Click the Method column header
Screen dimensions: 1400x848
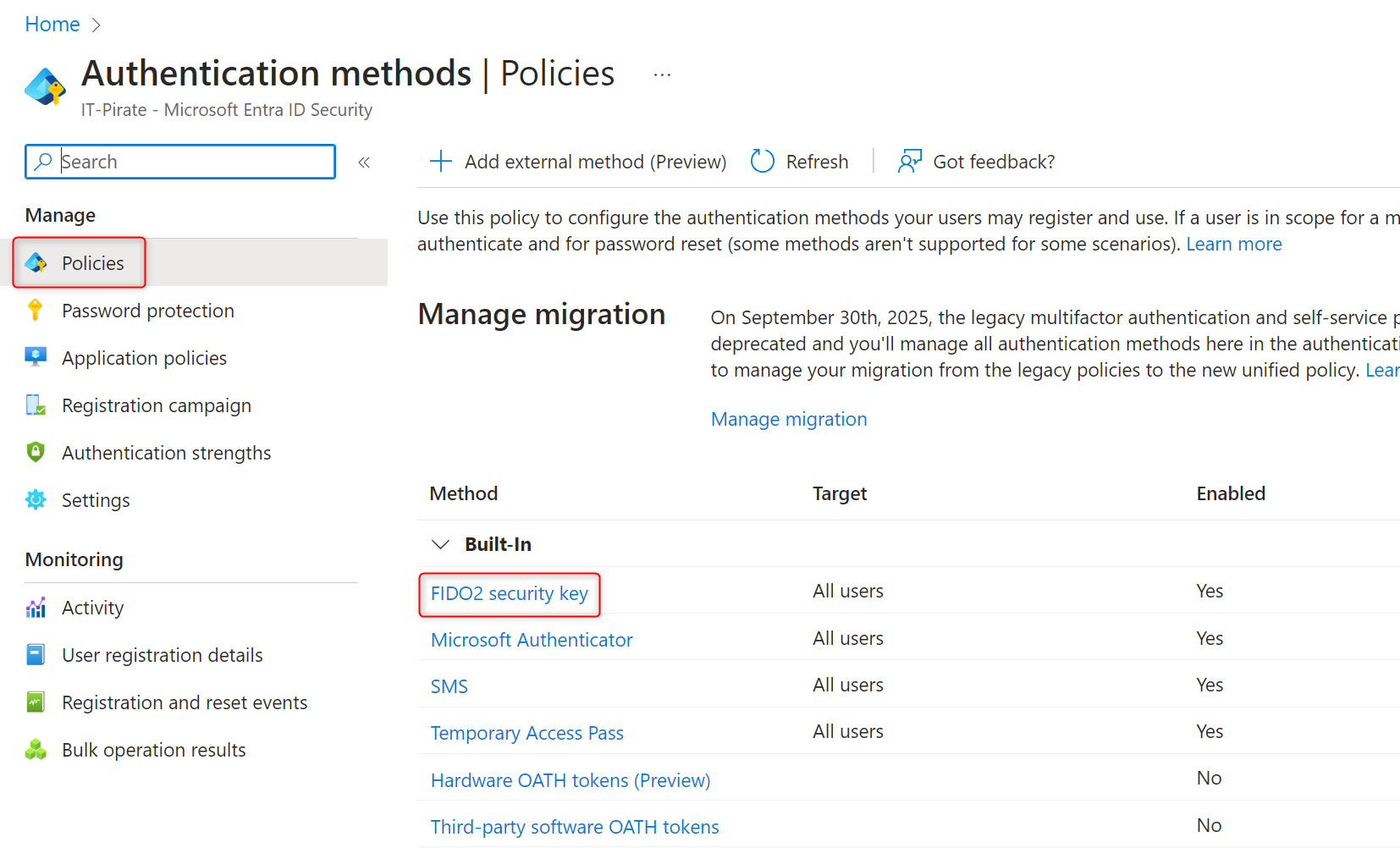tap(463, 493)
